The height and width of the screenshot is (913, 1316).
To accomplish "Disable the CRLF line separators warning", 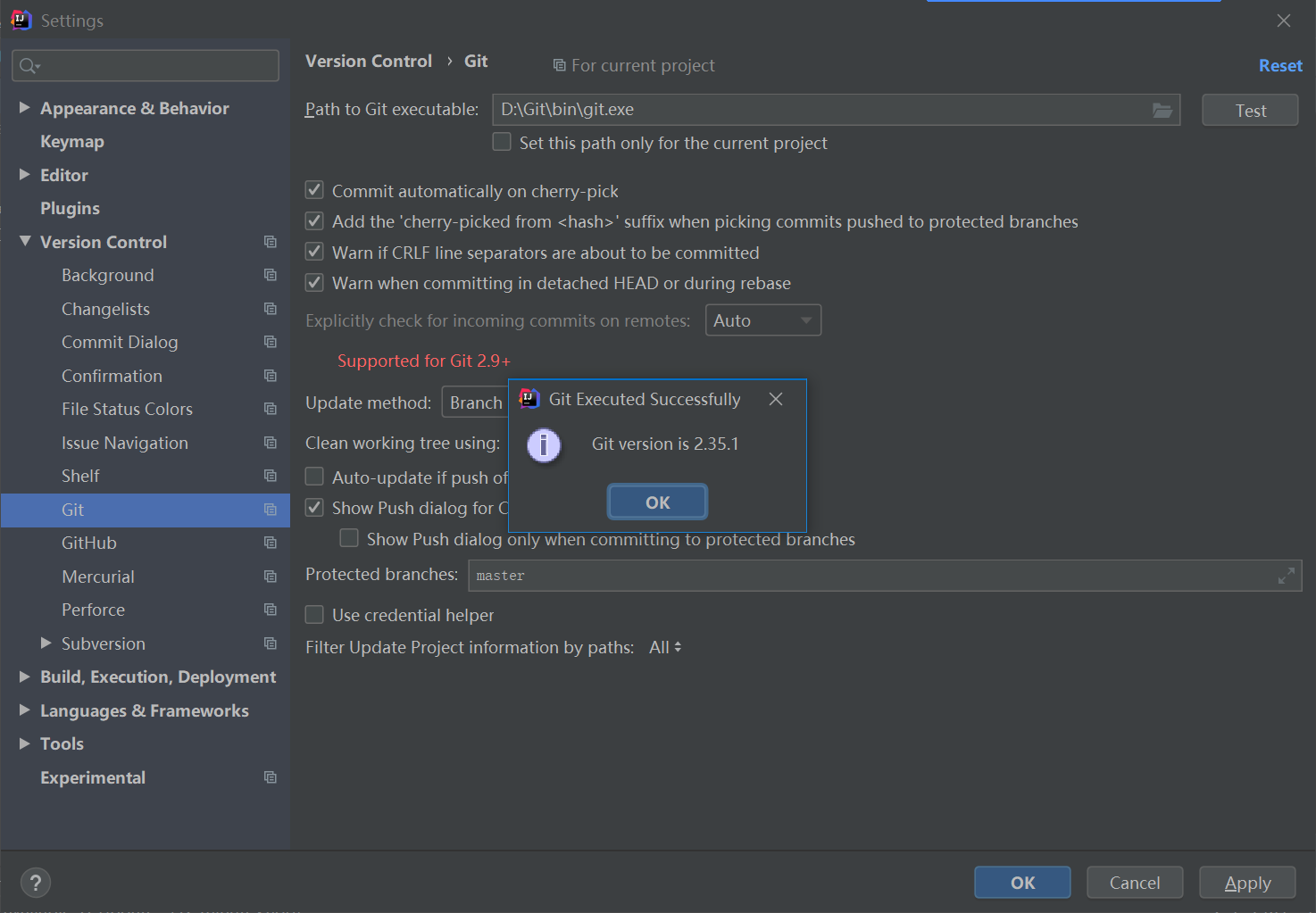I will click(x=314, y=252).
